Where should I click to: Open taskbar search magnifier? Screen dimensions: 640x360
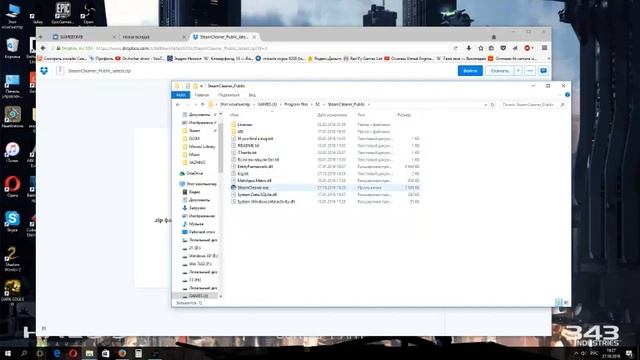[x=24, y=353]
